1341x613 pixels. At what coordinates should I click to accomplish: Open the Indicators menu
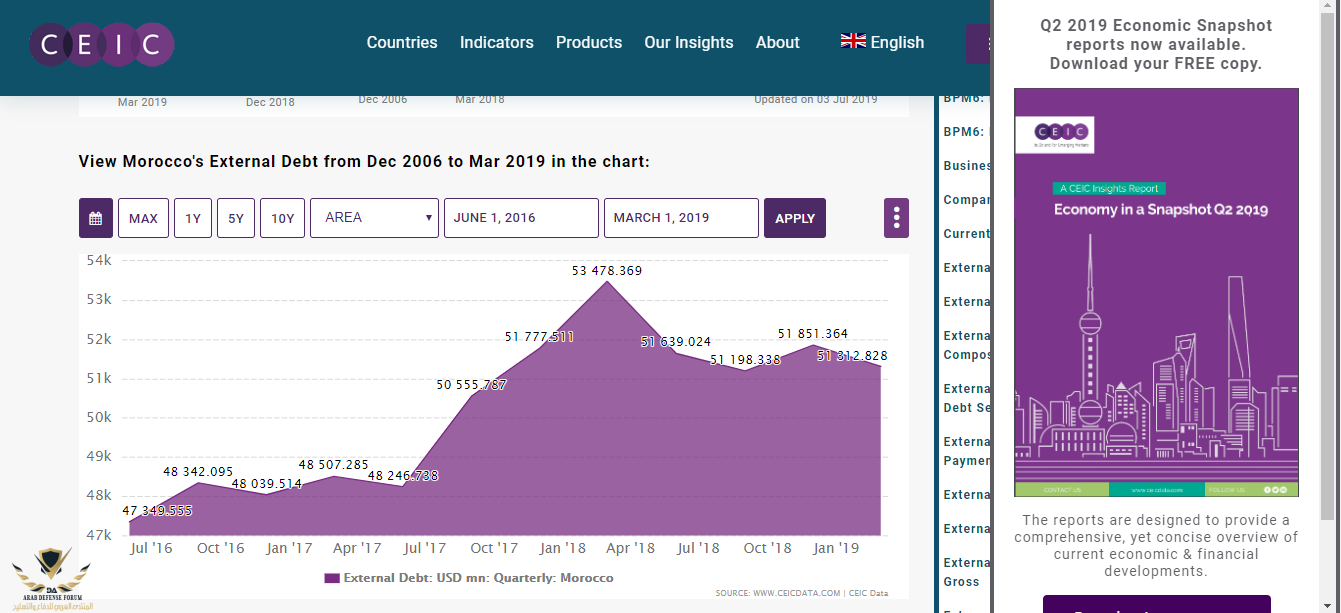click(496, 42)
